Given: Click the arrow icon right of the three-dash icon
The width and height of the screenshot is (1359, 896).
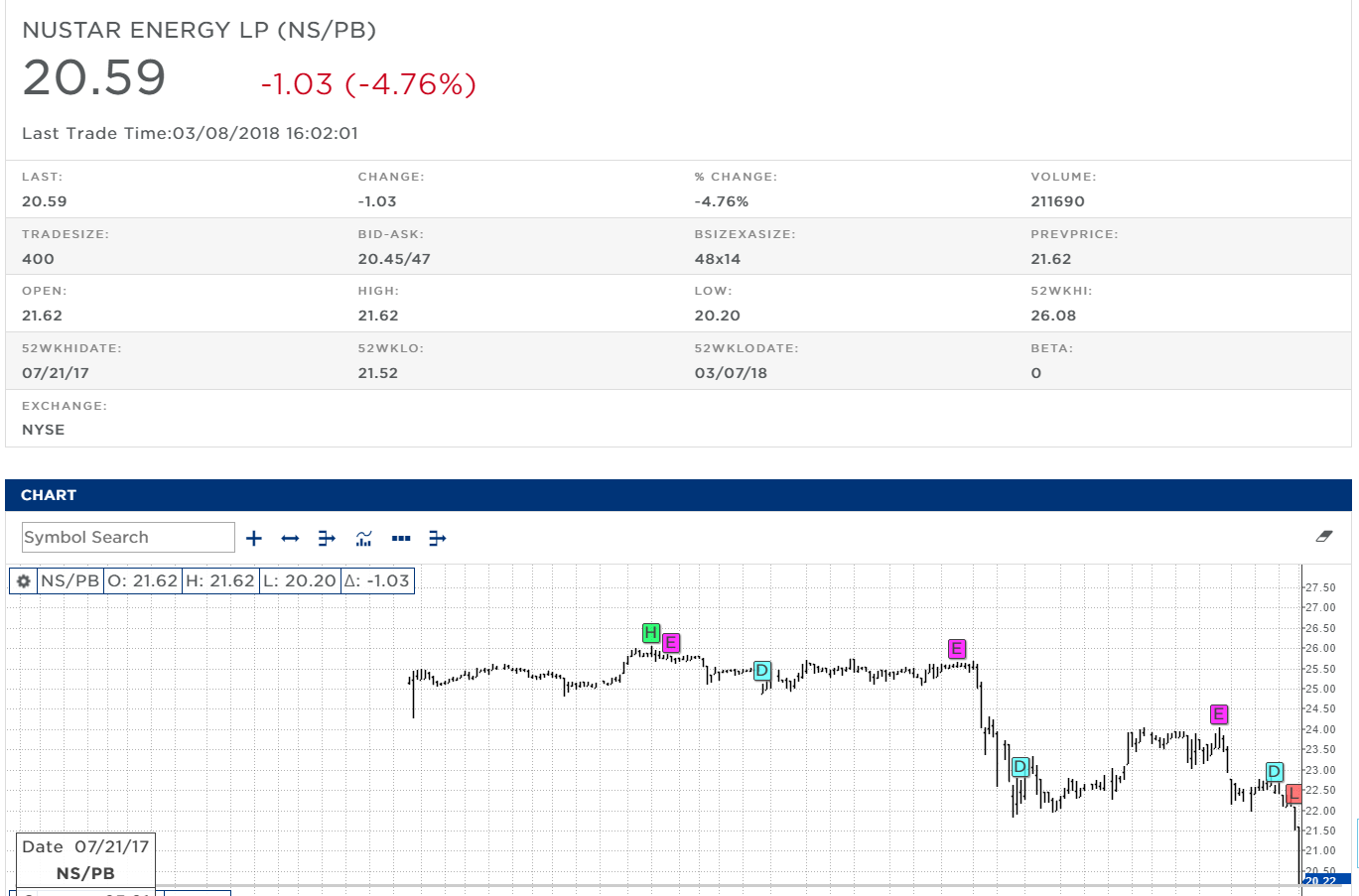Looking at the screenshot, I should coord(438,538).
